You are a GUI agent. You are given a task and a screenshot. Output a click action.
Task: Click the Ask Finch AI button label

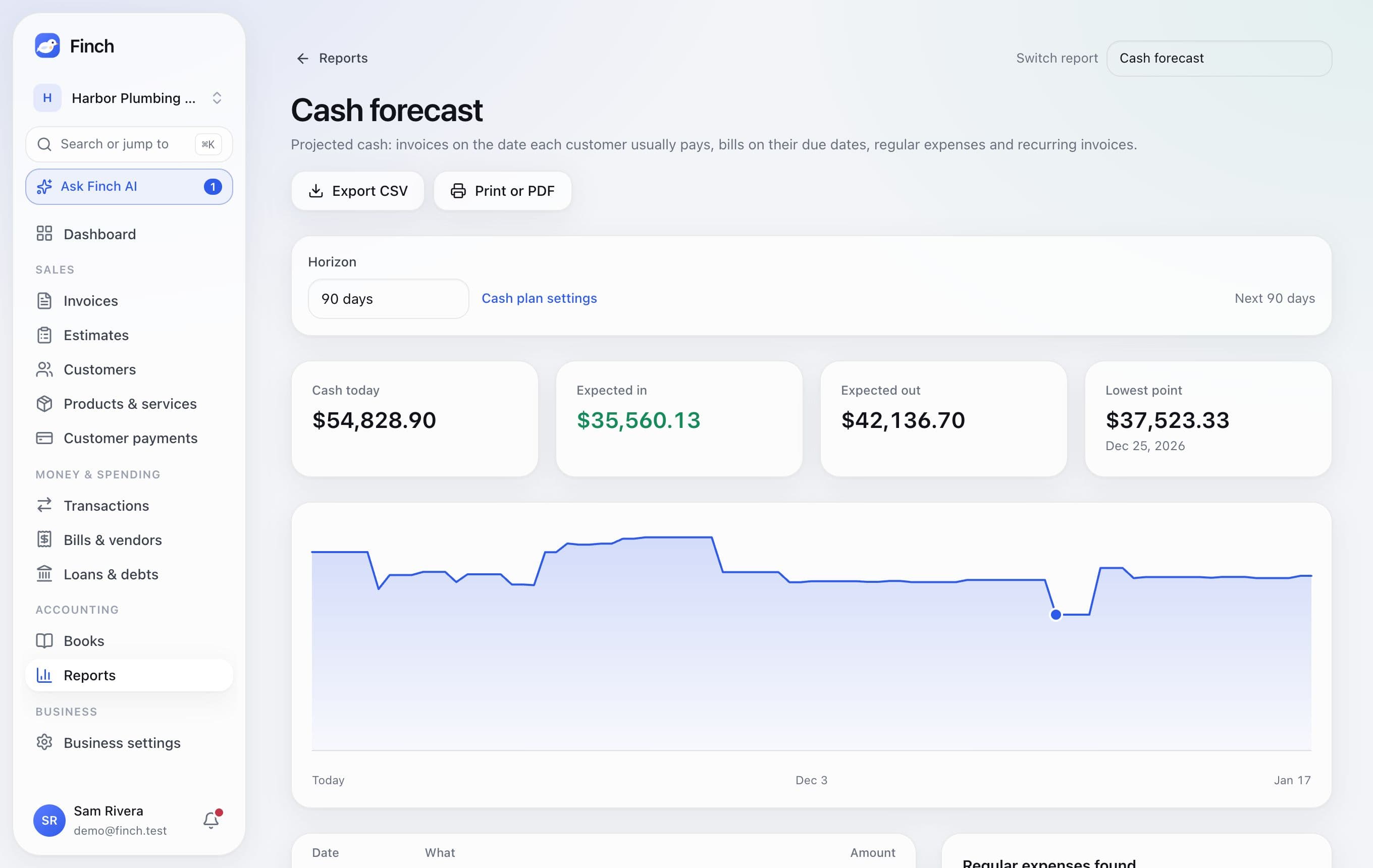98,186
